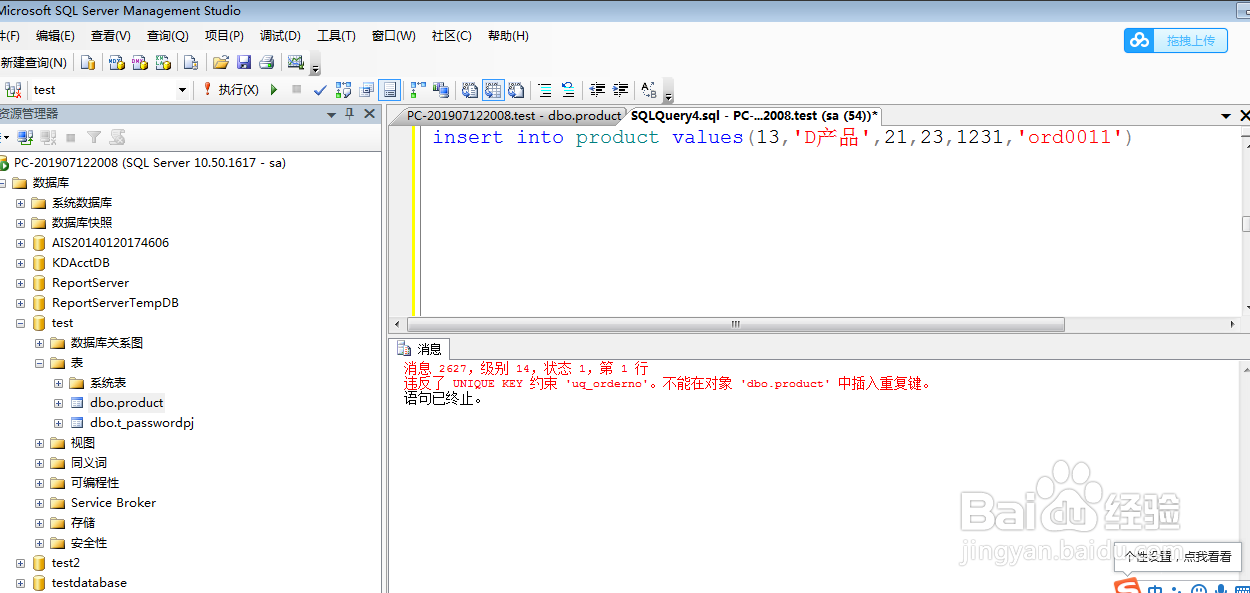
Task: Click the server node PC-201907122008
Action: click(150, 163)
